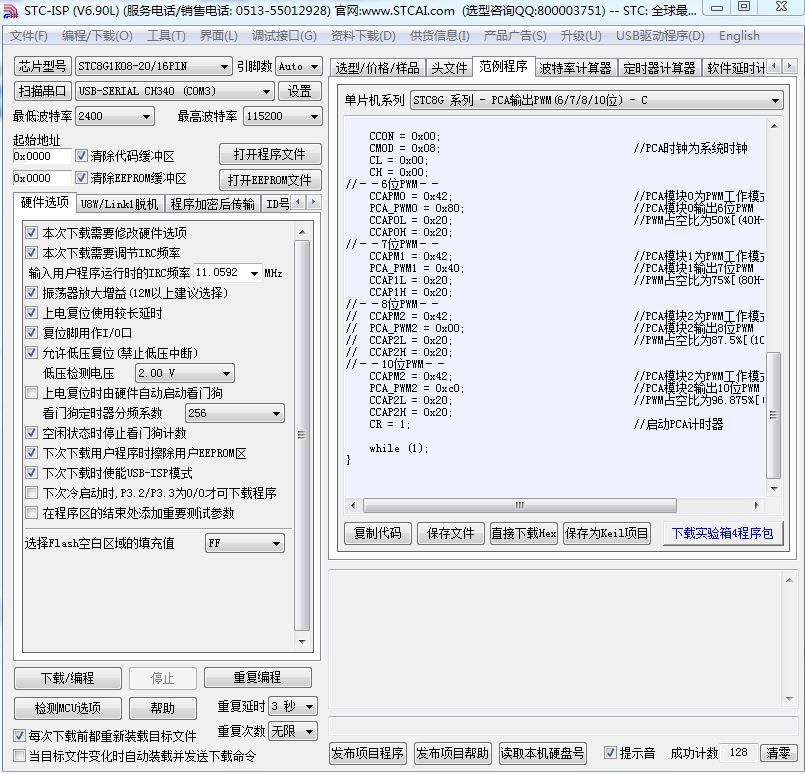Click 下载实验箱4程序包 link

coord(722,533)
